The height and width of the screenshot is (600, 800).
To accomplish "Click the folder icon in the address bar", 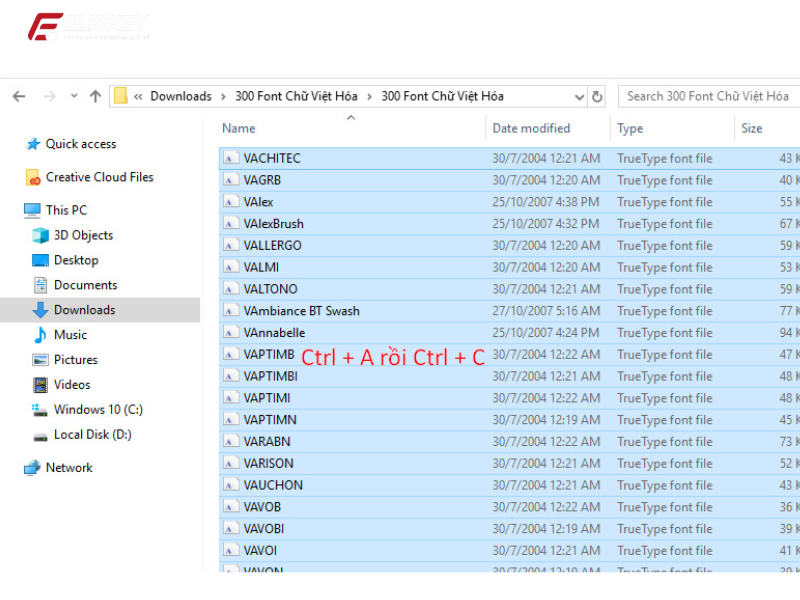I will click(x=121, y=96).
